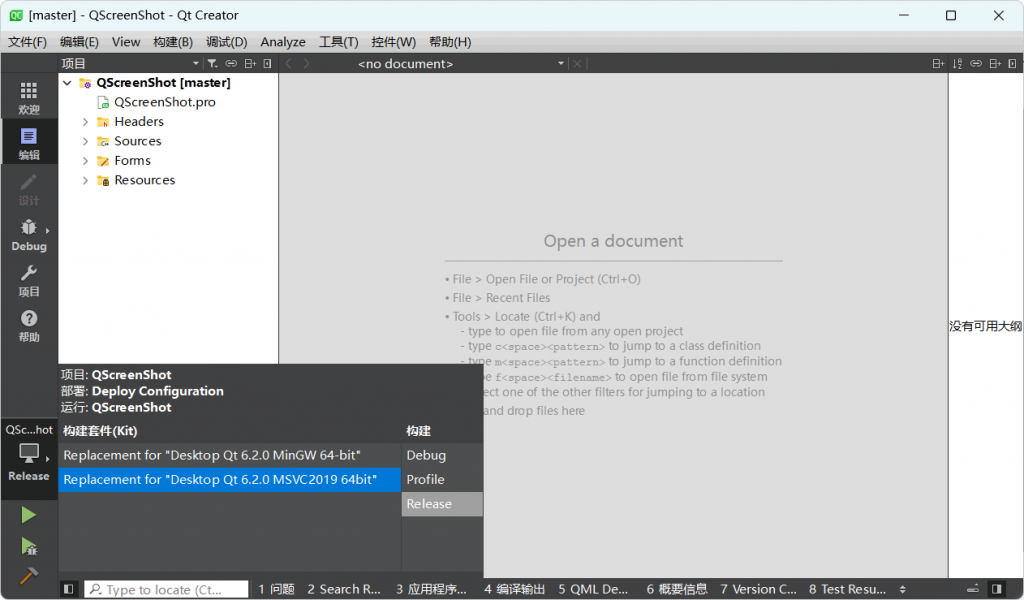This screenshot has height=600, width=1024.
Task: Click the Headers folder icon
Action: [103, 122]
